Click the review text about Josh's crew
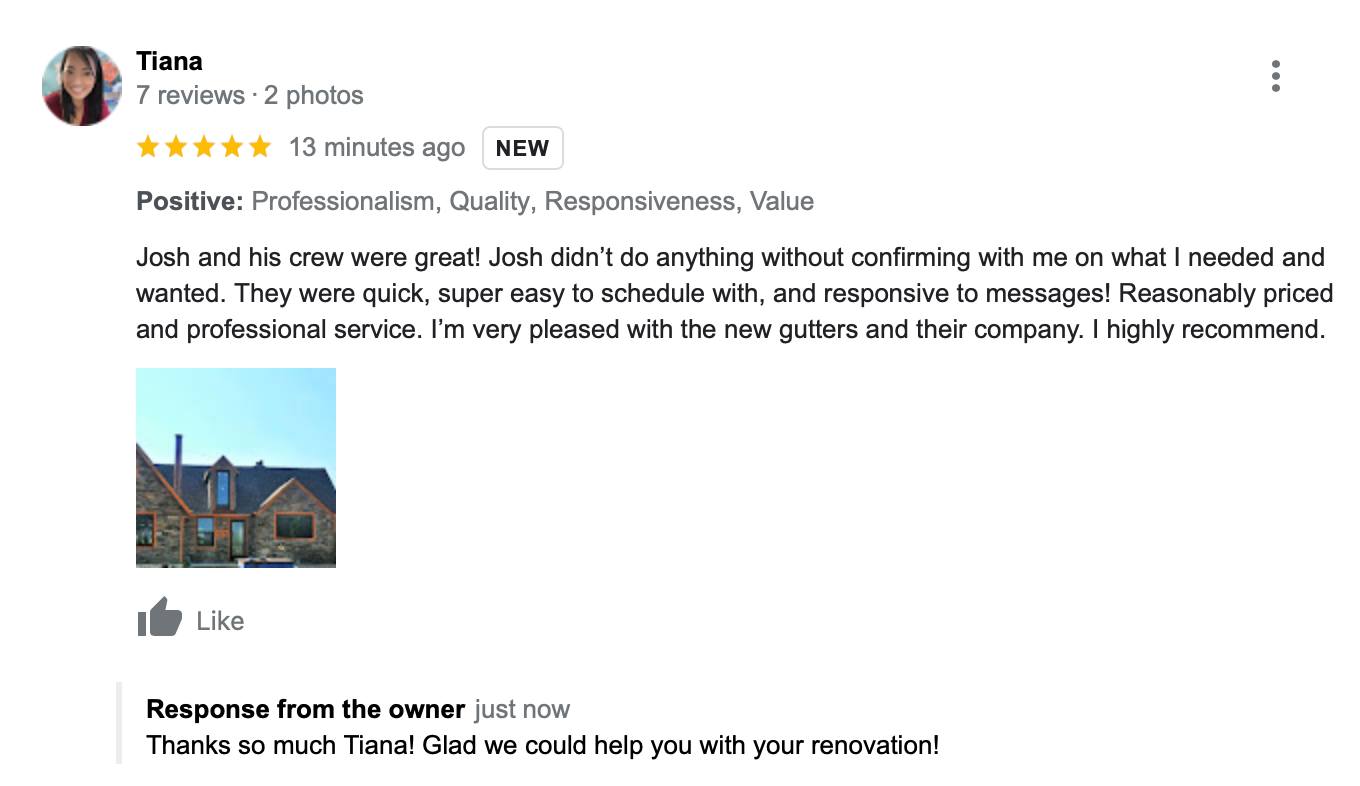Screen dimensions: 1360x786 coord(730,293)
